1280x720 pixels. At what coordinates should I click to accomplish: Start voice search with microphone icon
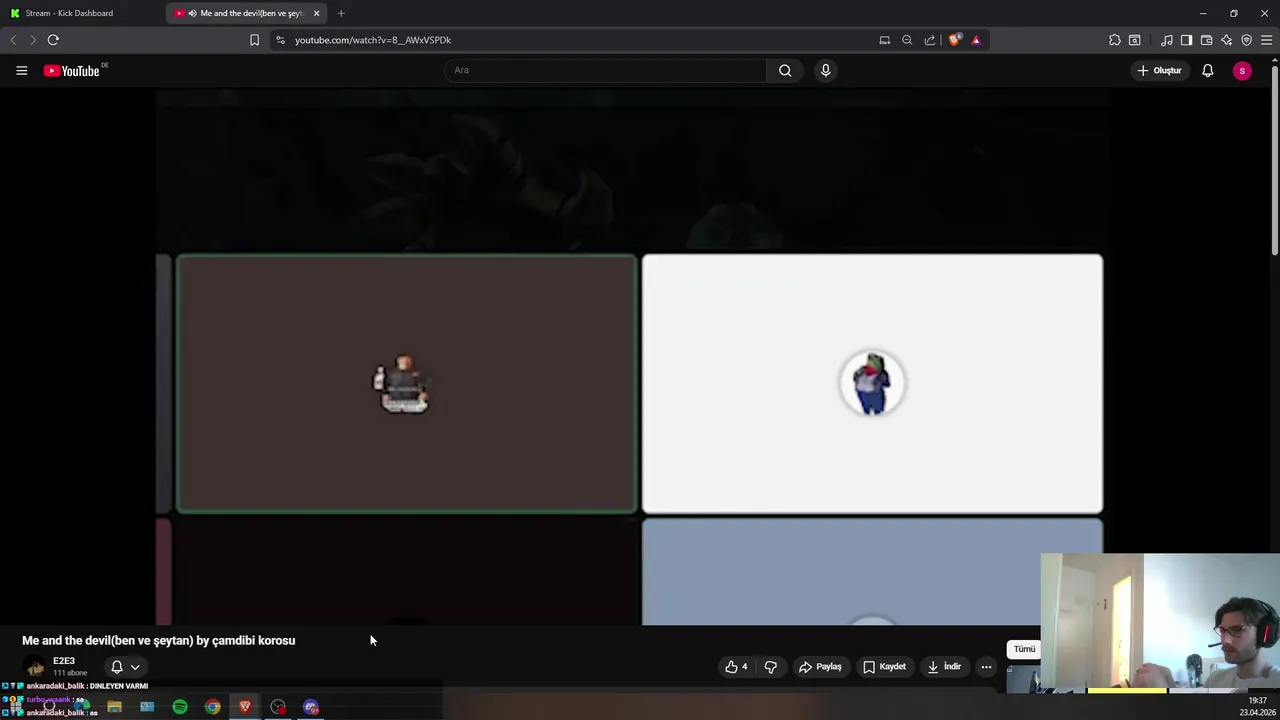pyautogui.click(x=825, y=70)
